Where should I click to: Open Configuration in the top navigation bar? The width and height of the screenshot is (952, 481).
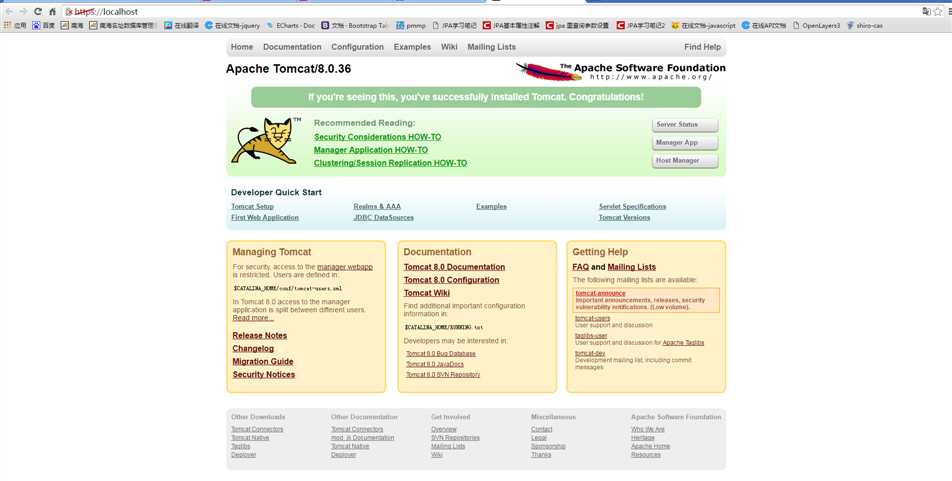pos(358,47)
